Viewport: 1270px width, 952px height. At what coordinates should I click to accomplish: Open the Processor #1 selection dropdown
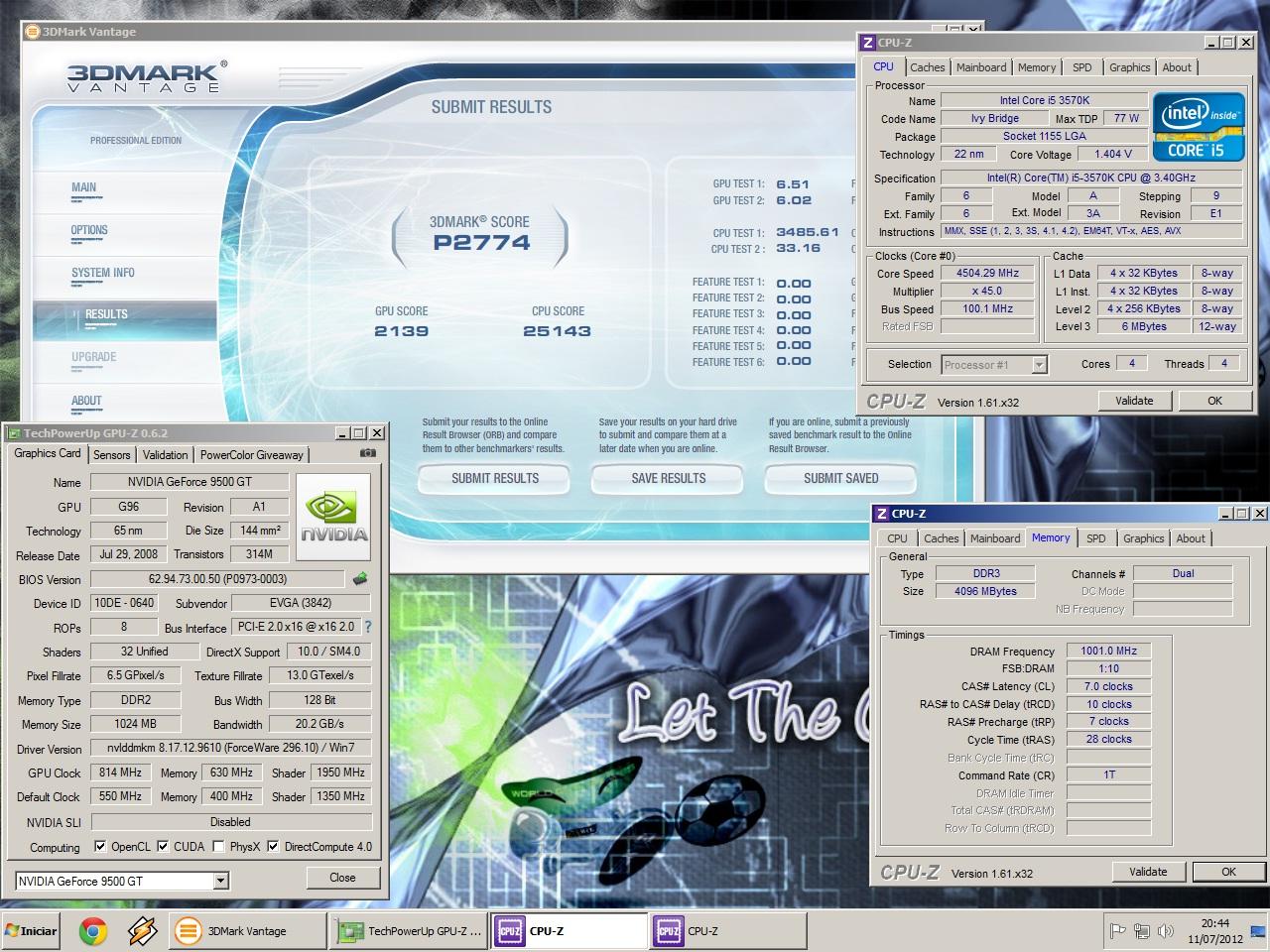pyautogui.click(x=1039, y=365)
